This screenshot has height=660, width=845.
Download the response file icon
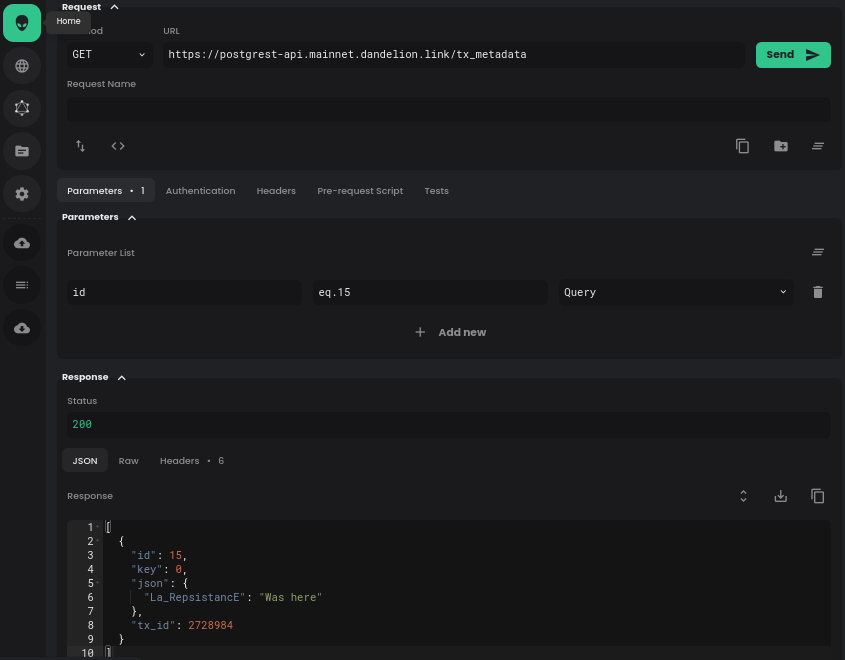780,496
